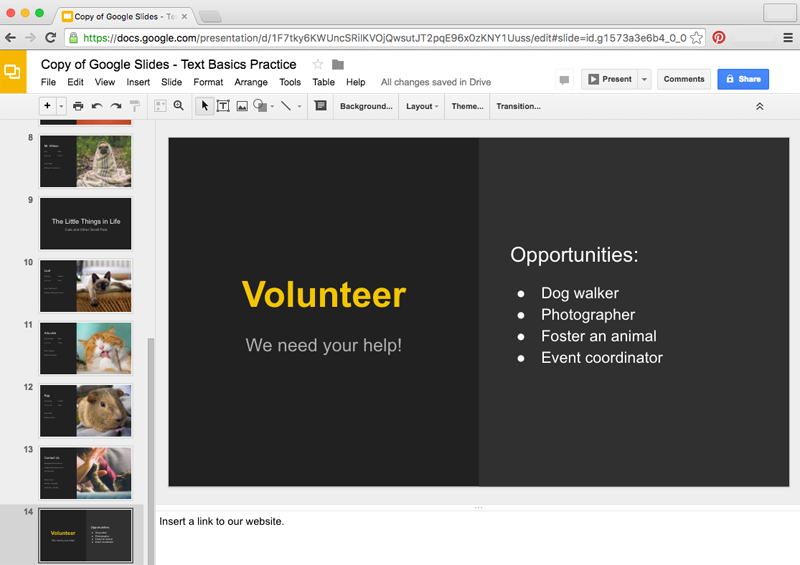Choose the select arrow cursor tool
Viewport: 800px width, 565px height.
click(205, 106)
